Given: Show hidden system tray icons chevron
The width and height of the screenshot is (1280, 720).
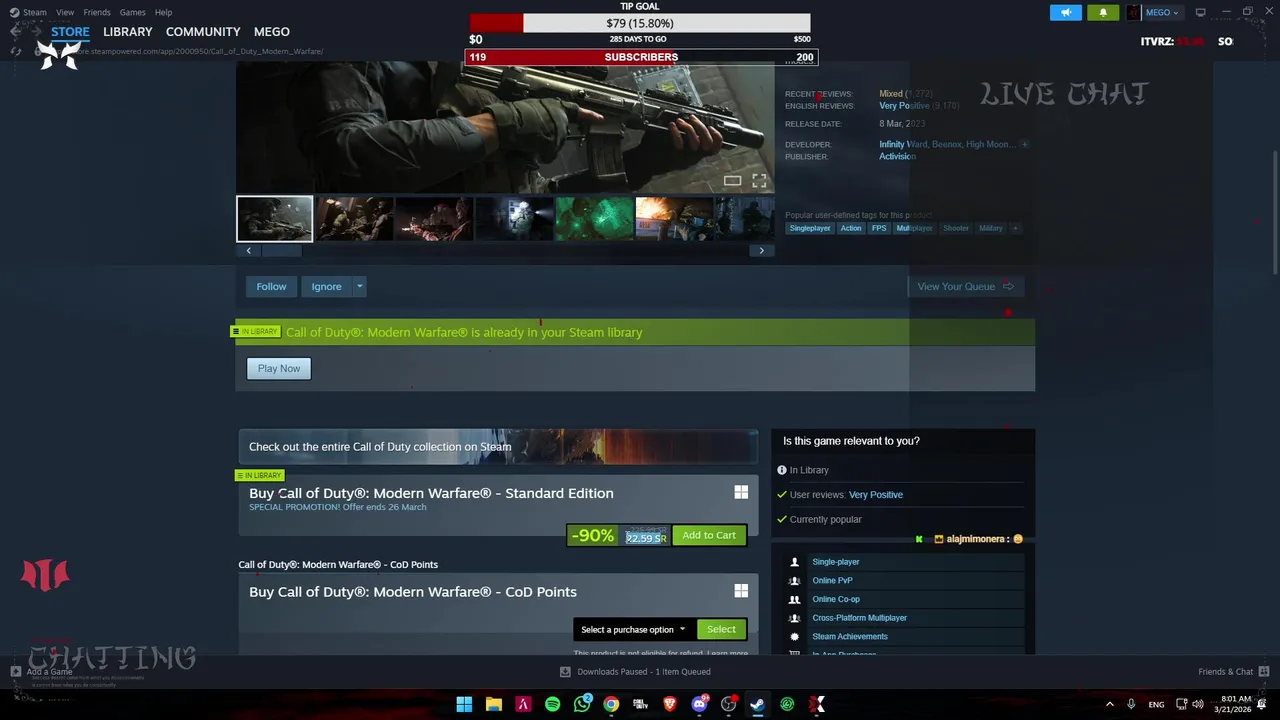Looking at the screenshot, I should 1109,705.
